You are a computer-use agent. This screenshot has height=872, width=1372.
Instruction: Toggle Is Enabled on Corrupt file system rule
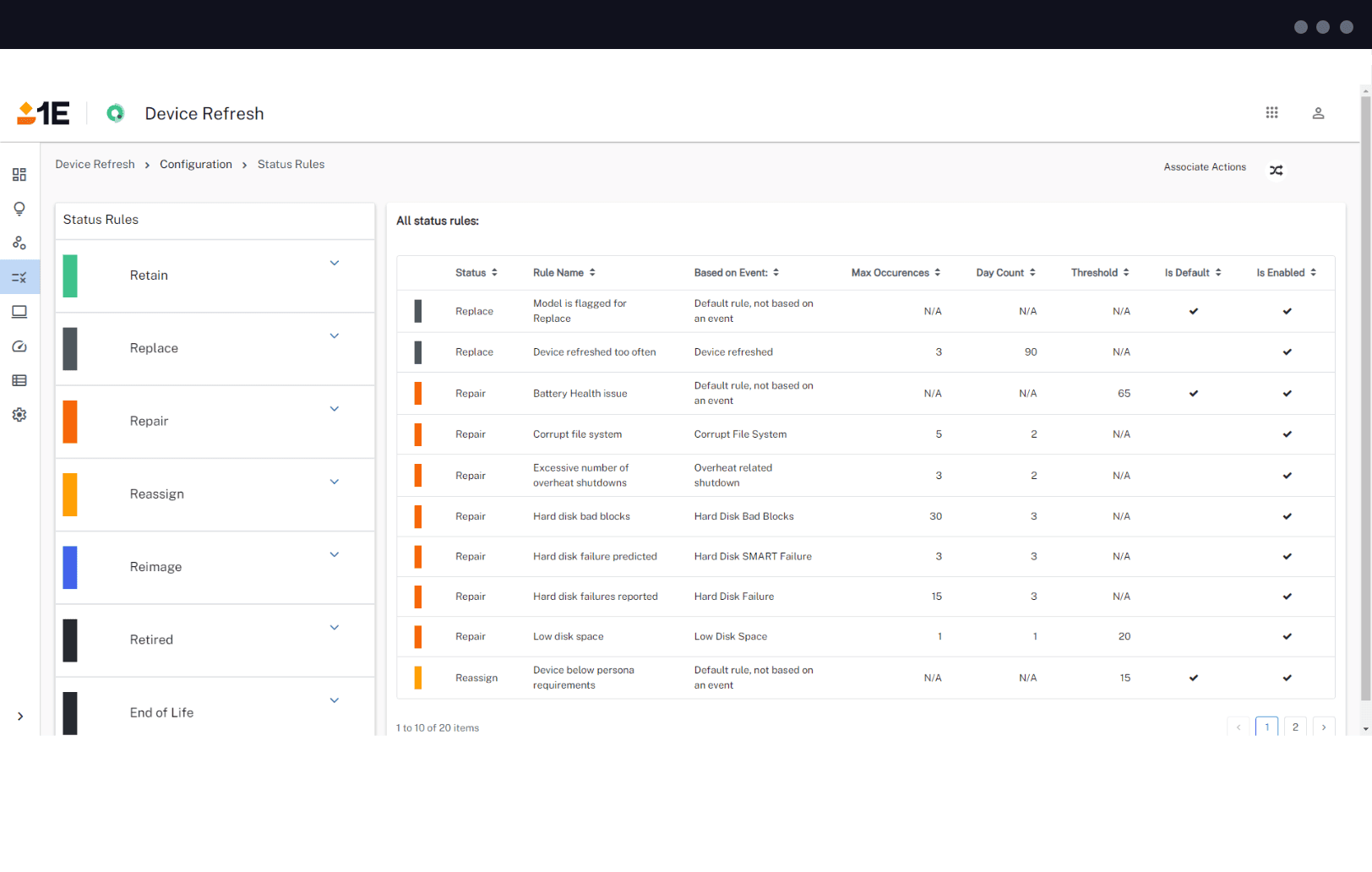(x=1287, y=434)
